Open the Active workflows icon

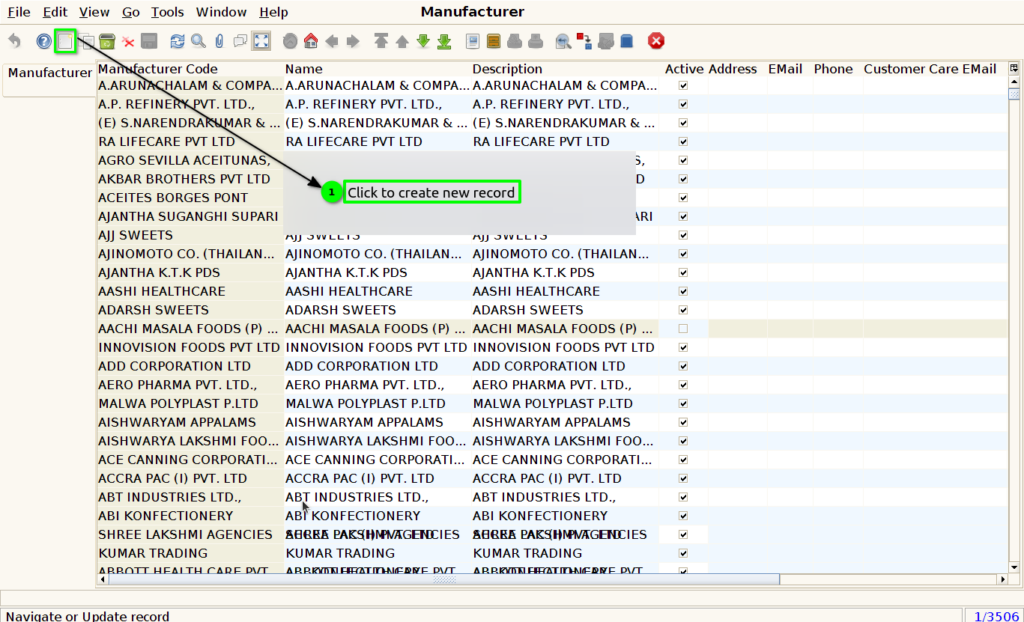pos(584,41)
